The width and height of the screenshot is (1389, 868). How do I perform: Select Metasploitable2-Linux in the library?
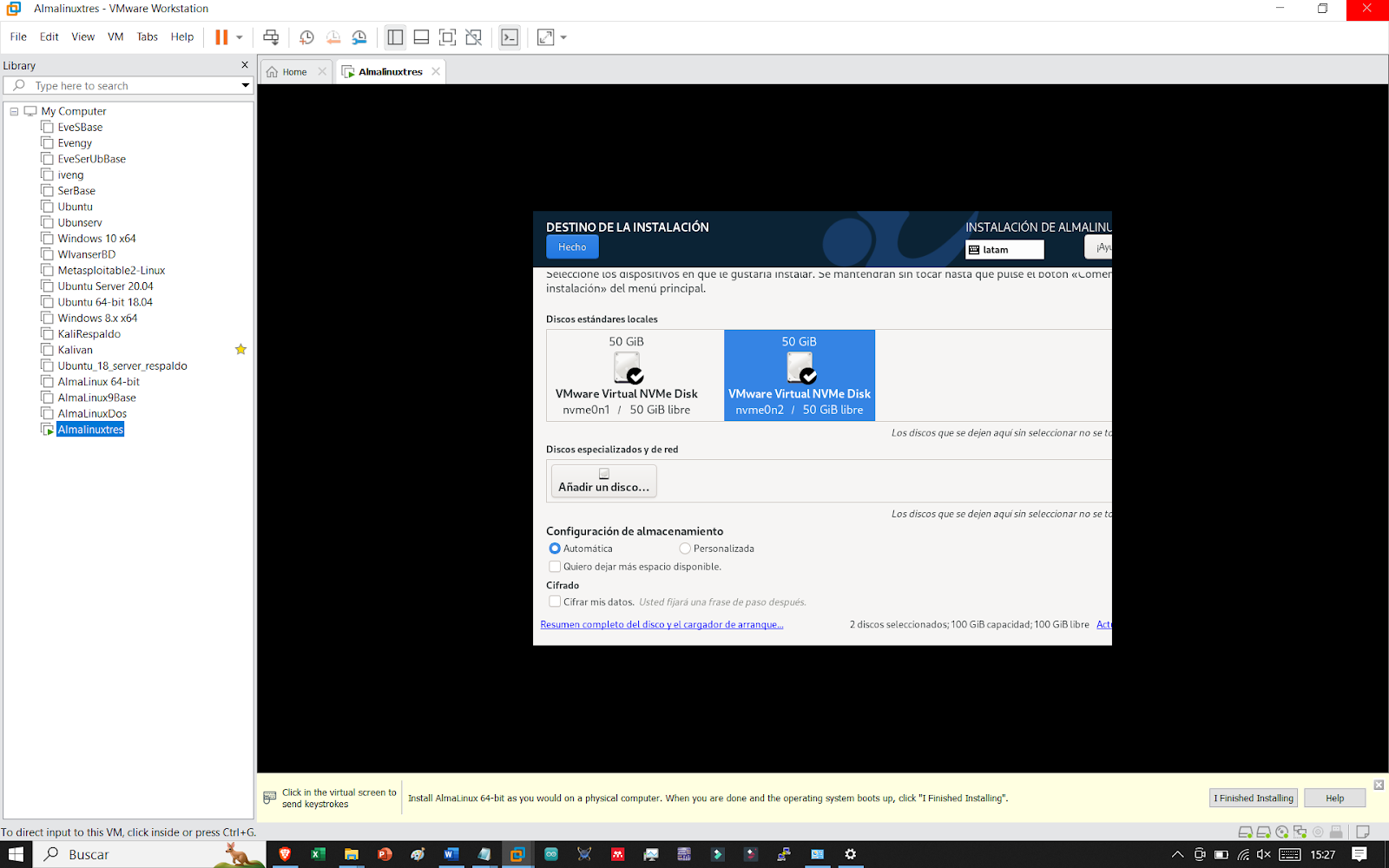111,270
